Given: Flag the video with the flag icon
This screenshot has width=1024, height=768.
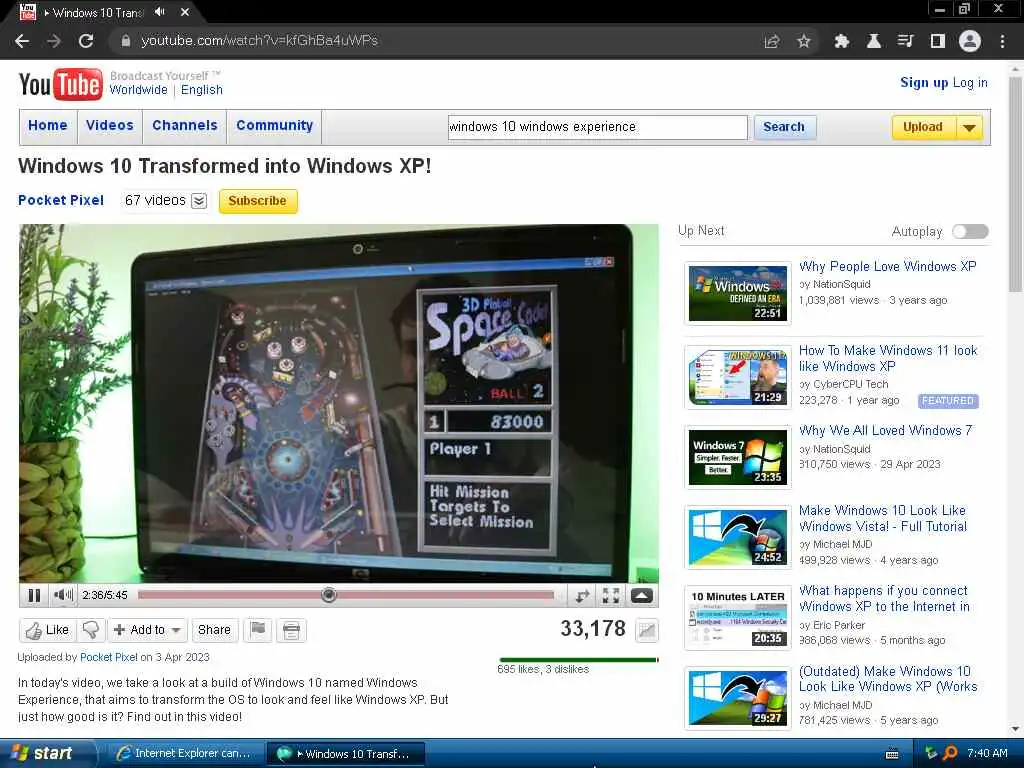Looking at the screenshot, I should click(x=258, y=630).
